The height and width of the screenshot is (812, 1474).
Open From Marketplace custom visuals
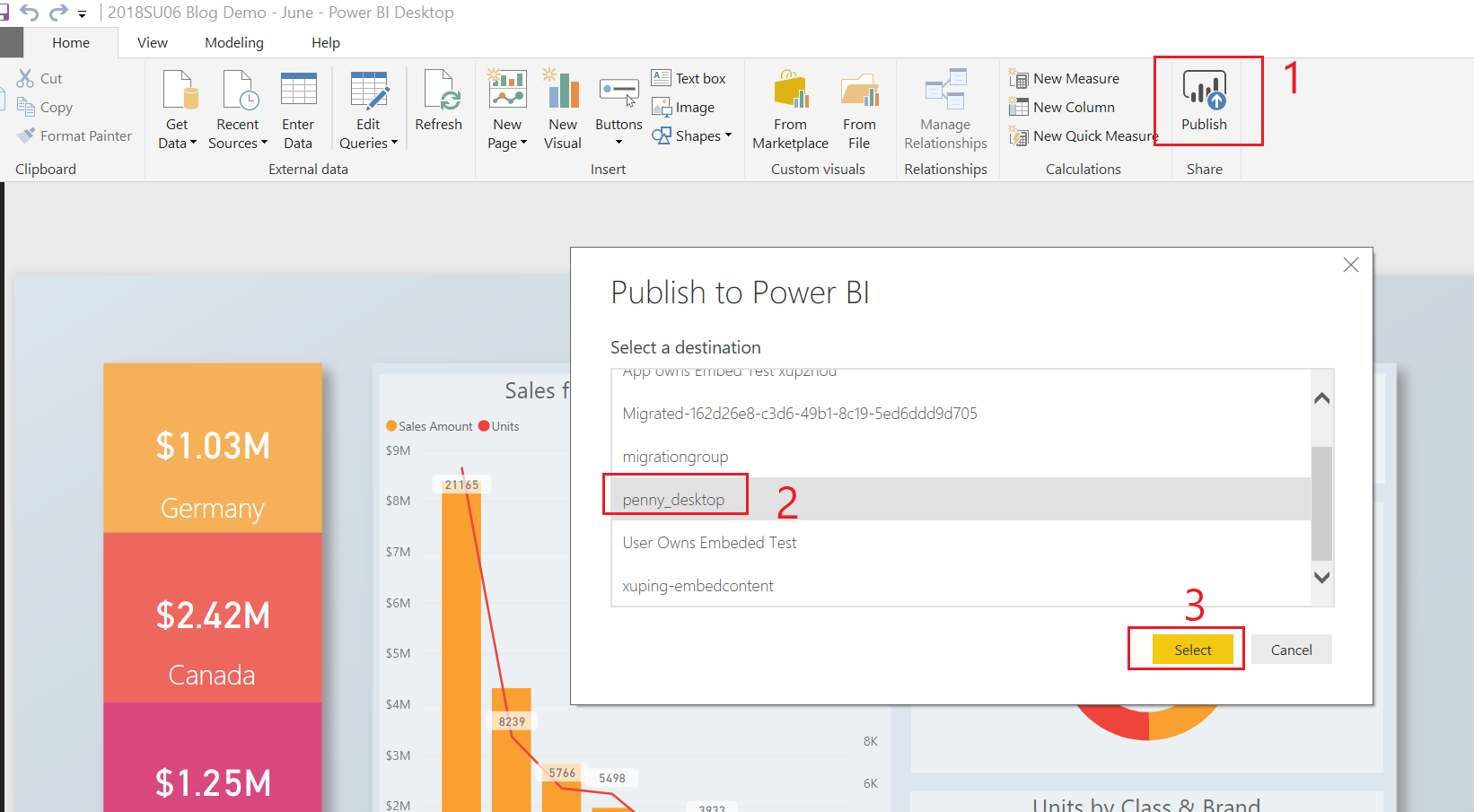pos(790,91)
